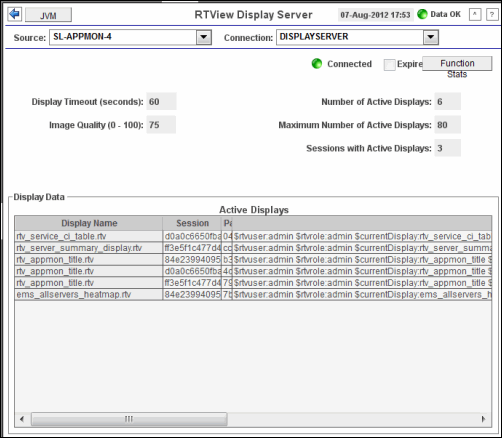Click the caret up icon beside help
Viewport: 502px width, 438px height.
(475, 15)
